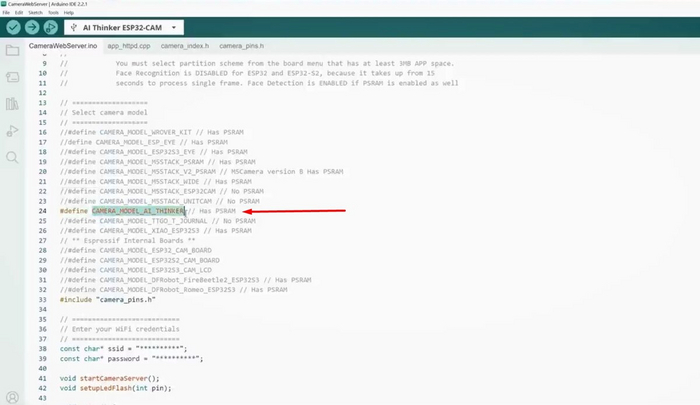
Task: Click the CAMERA_MODEL_XIAO_ESP32S3 line
Action: pyautogui.click(x=156, y=230)
